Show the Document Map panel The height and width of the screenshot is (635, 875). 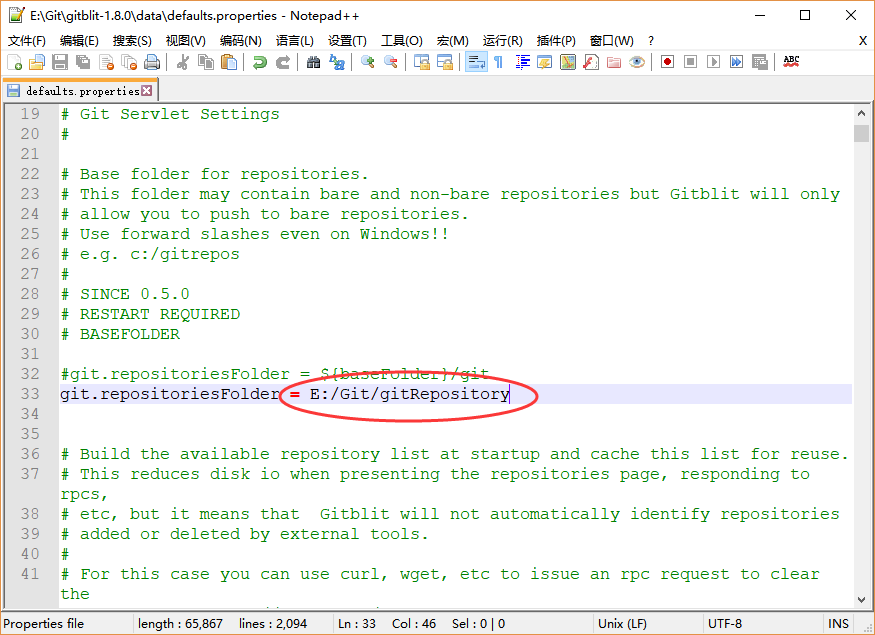[568, 62]
